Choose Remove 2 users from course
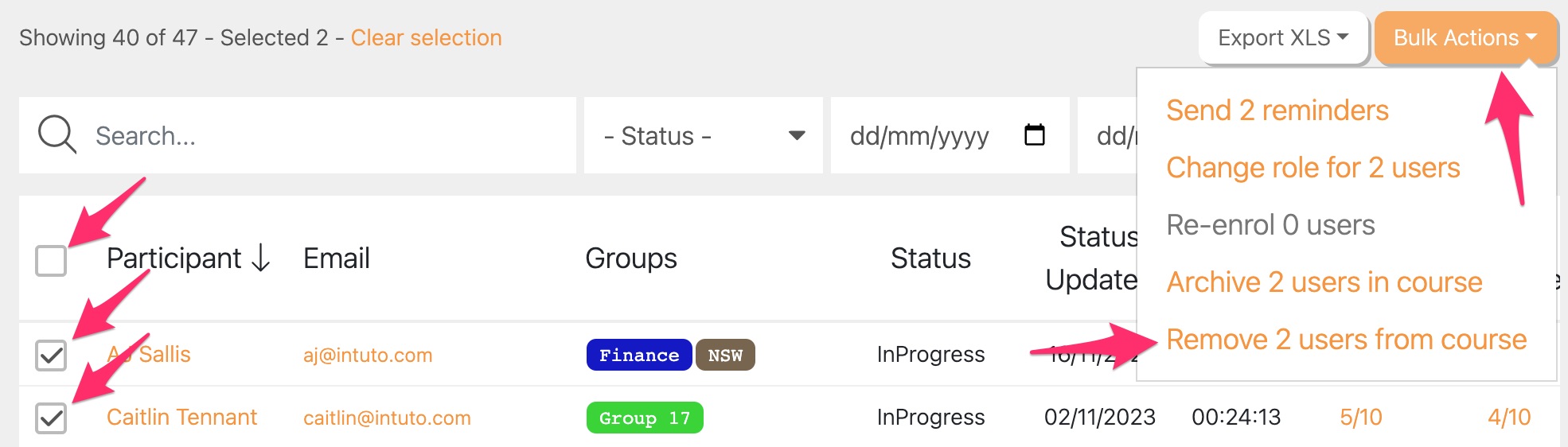Screen dimensions: 1568x447 [x=1346, y=340]
